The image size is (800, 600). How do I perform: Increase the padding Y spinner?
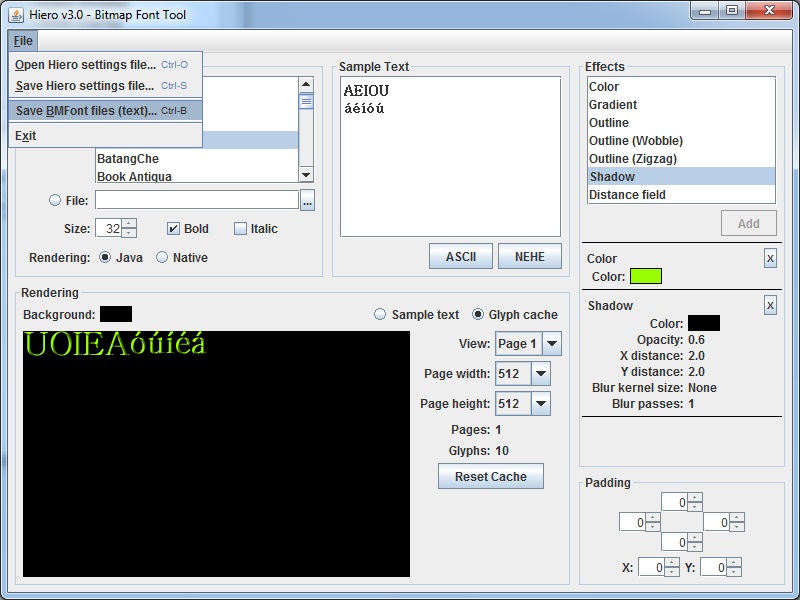point(734,563)
